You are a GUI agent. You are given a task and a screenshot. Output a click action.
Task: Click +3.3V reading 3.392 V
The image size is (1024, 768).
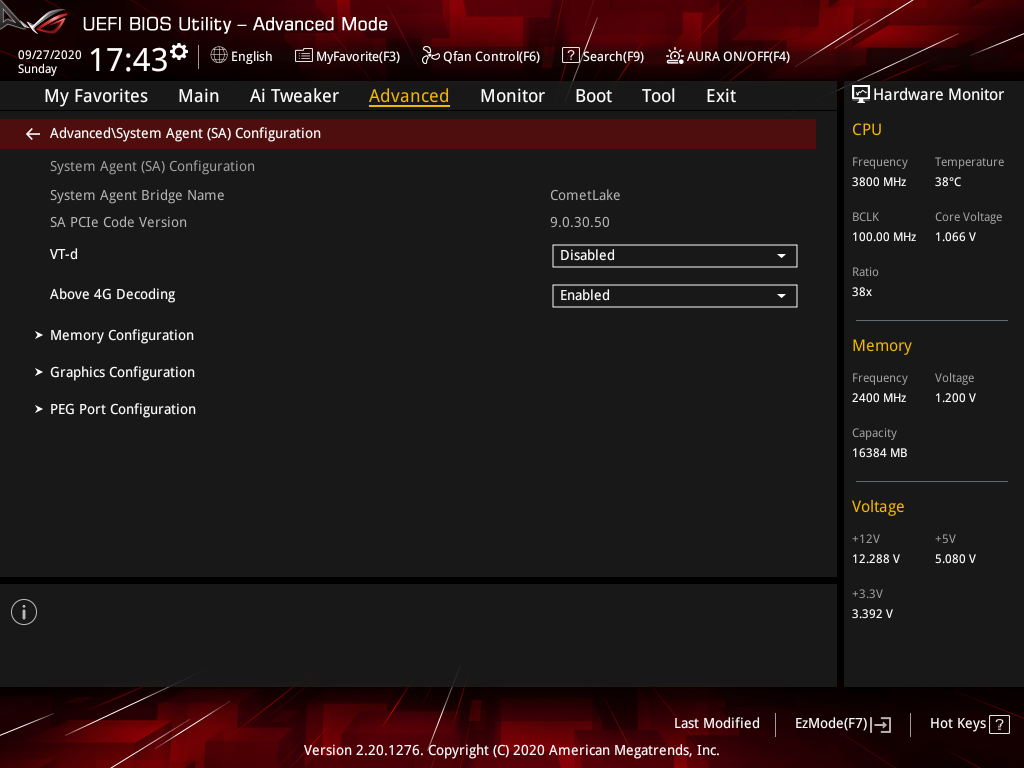[872, 614]
